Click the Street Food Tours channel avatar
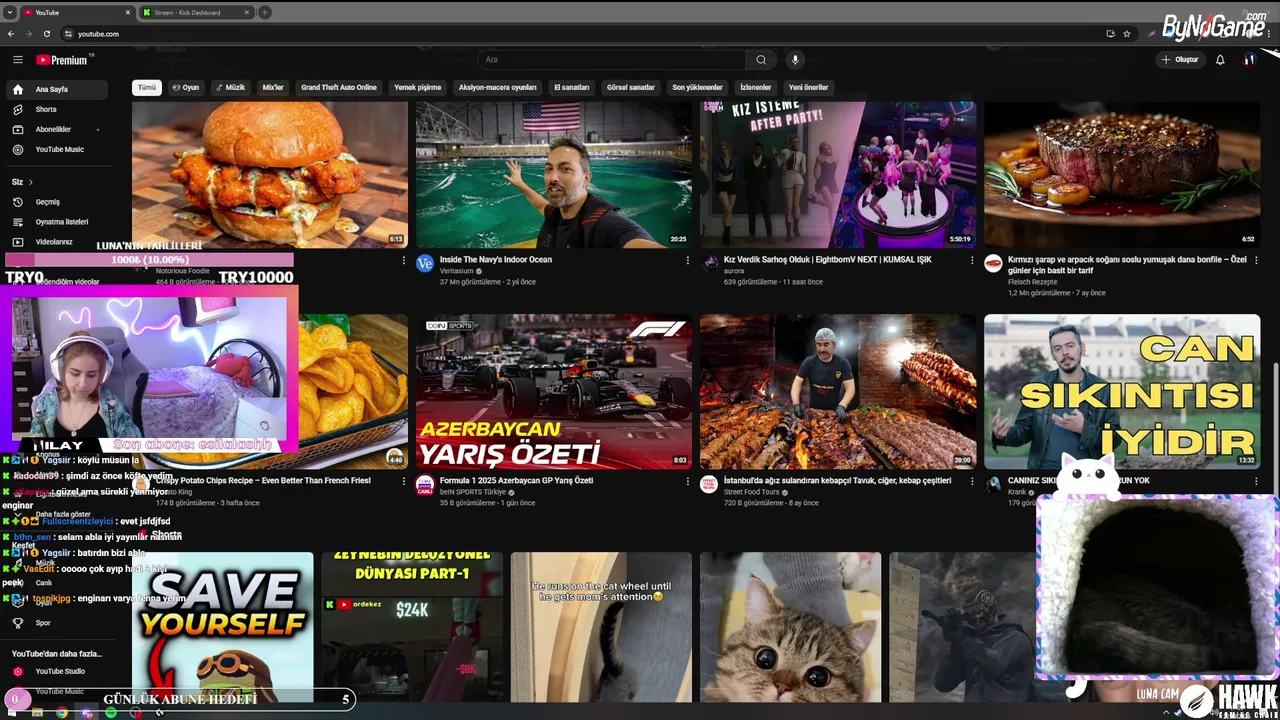Image resolution: width=1280 pixels, height=720 pixels. [709, 484]
